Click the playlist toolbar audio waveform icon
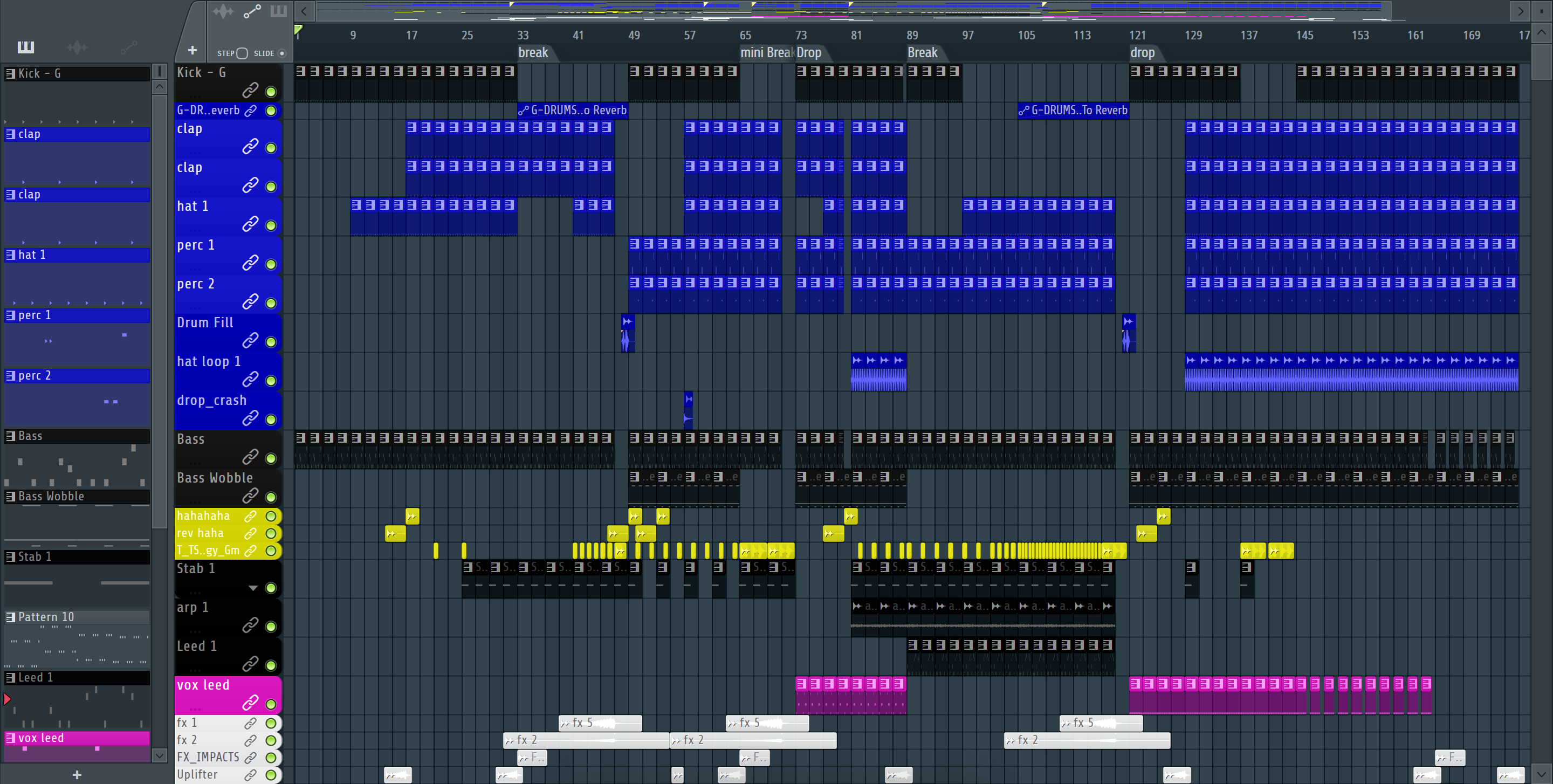Image resolution: width=1553 pixels, height=784 pixels. 223,11
